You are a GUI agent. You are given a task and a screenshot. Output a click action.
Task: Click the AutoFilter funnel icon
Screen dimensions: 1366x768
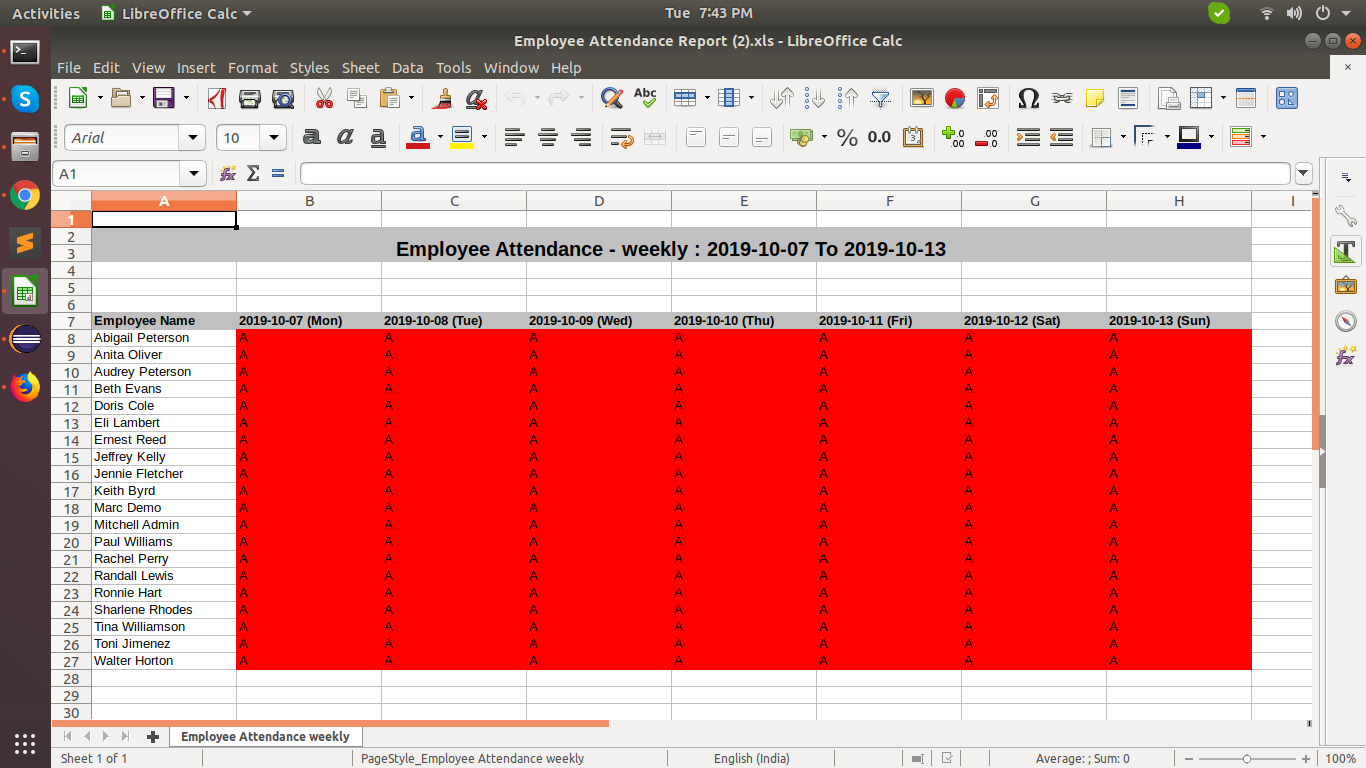click(881, 98)
